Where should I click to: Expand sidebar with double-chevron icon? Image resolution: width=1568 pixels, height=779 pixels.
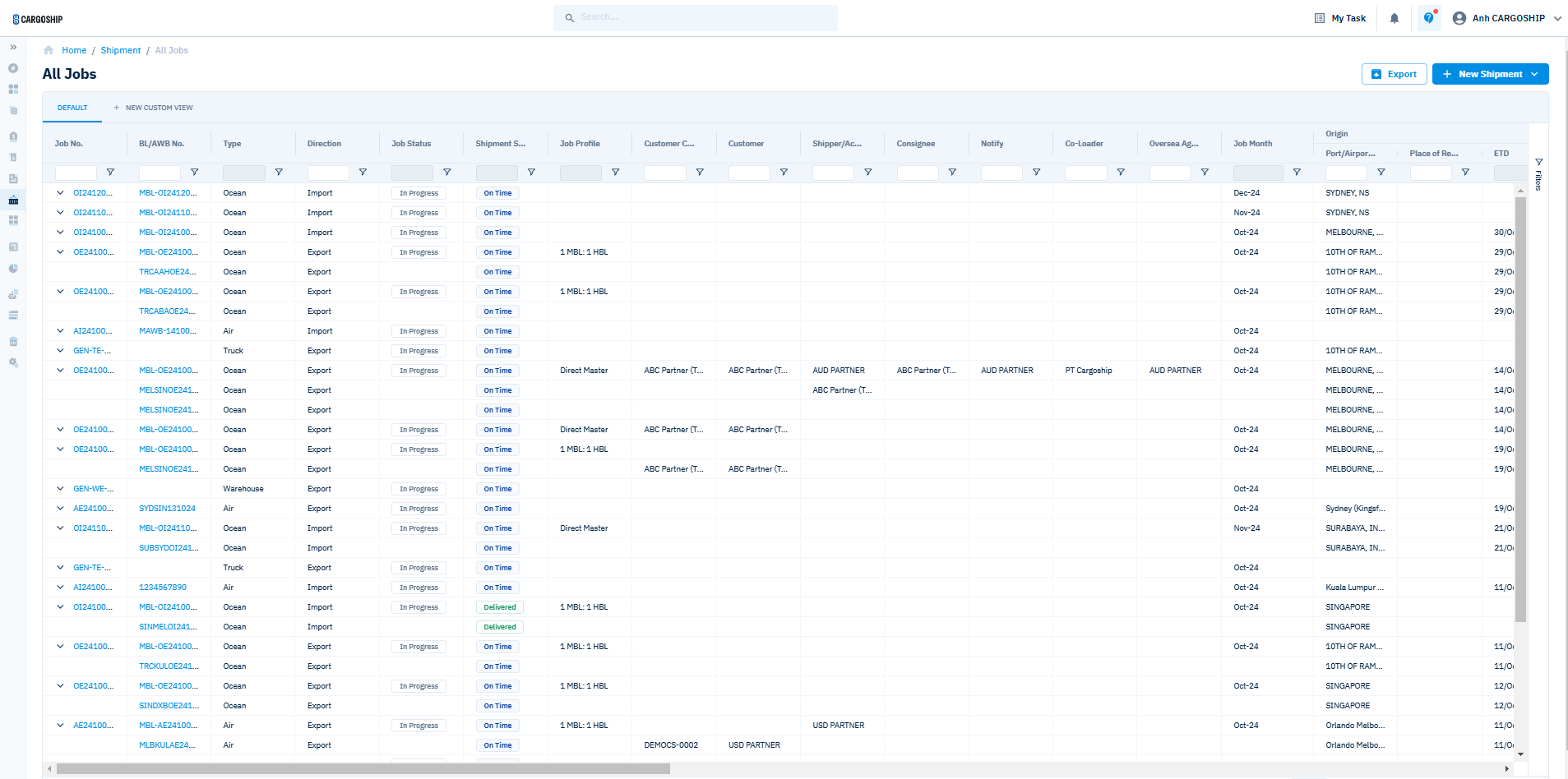[13, 48]
